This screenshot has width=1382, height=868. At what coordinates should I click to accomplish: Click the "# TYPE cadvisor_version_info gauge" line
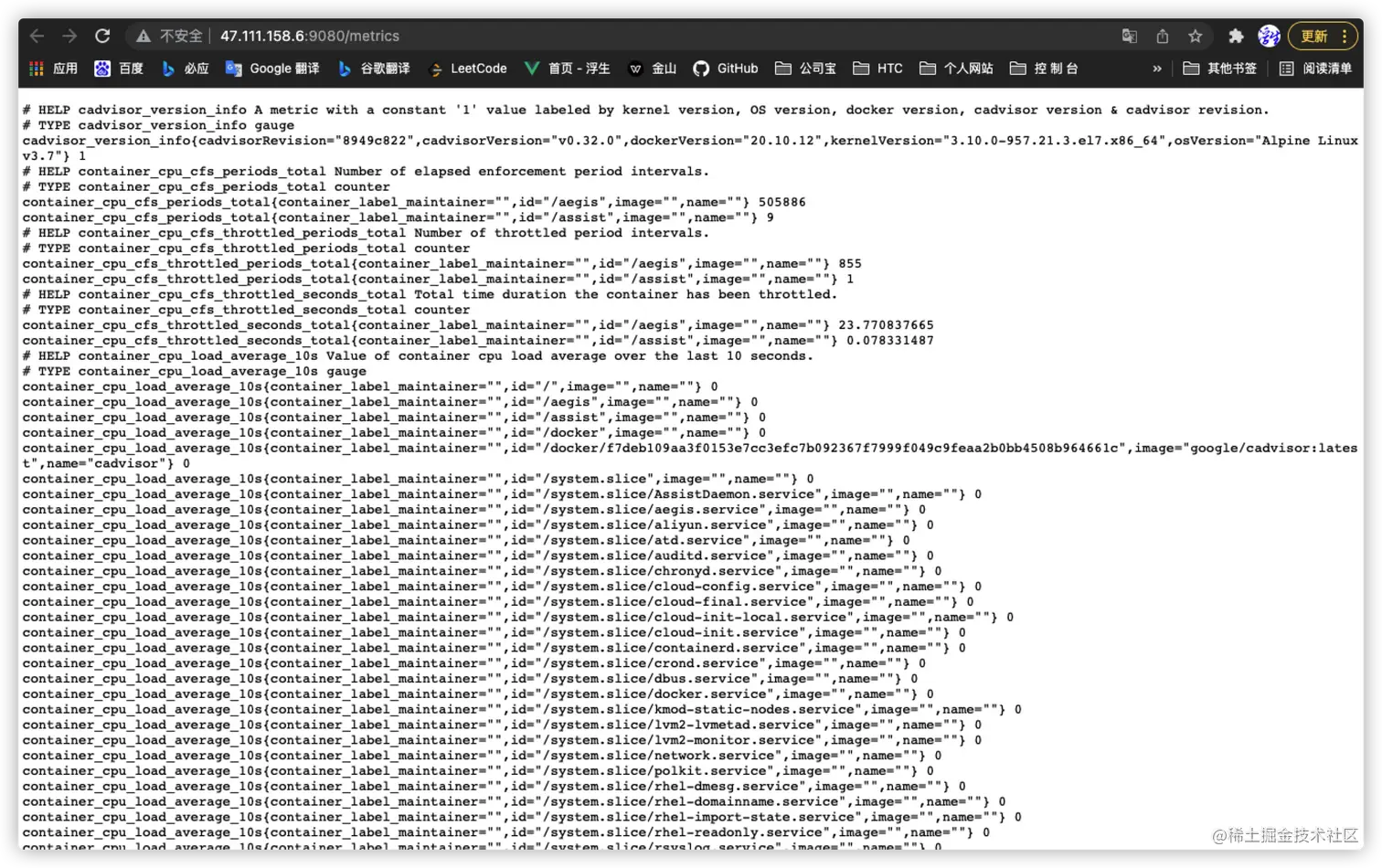(x=158, y=125)
